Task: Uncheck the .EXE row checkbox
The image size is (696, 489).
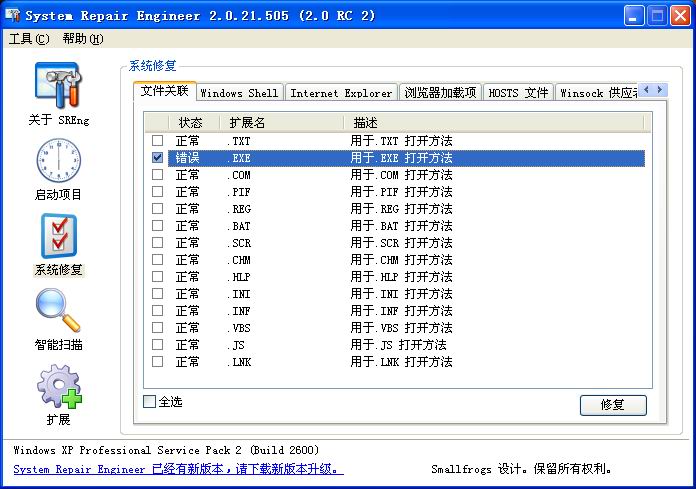Action: point(157,158)
